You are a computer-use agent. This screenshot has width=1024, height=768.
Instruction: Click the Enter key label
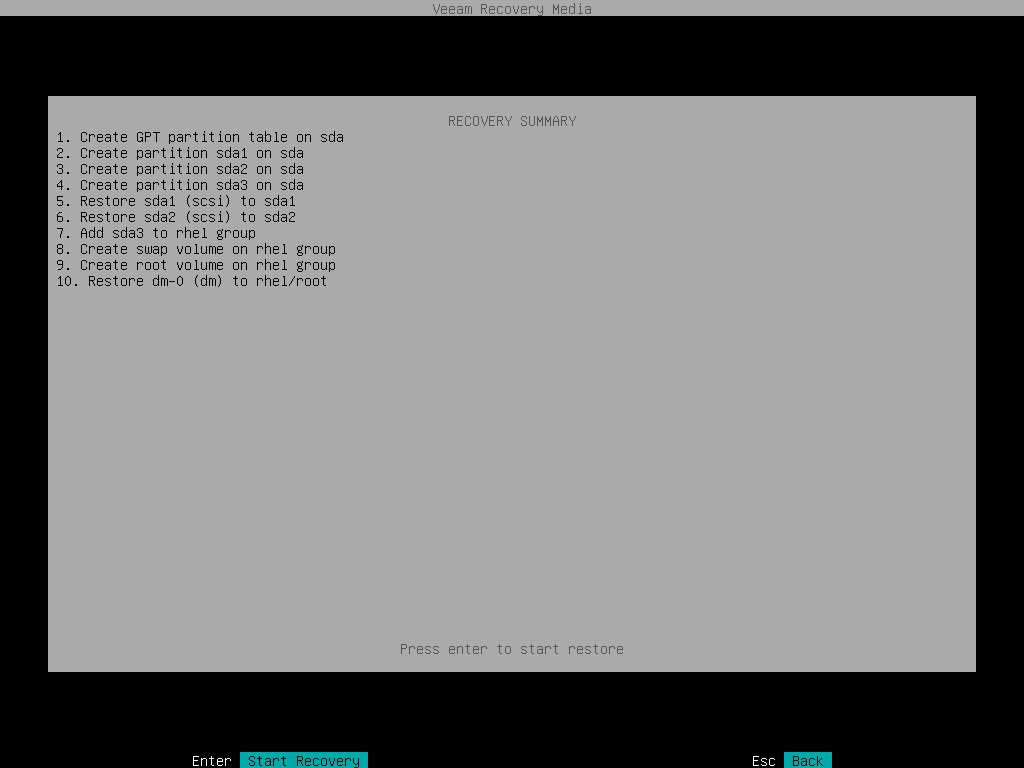click(x=211, y=760)
